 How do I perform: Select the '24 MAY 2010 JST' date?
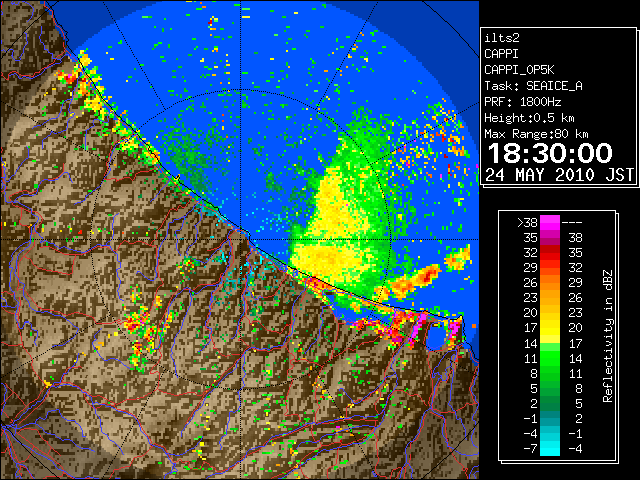click(x=559, y=175)
